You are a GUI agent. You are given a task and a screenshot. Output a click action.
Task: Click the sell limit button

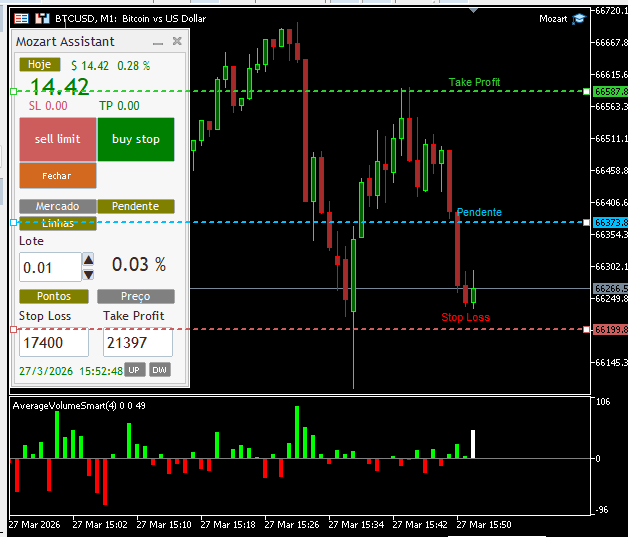click(58, 139)
